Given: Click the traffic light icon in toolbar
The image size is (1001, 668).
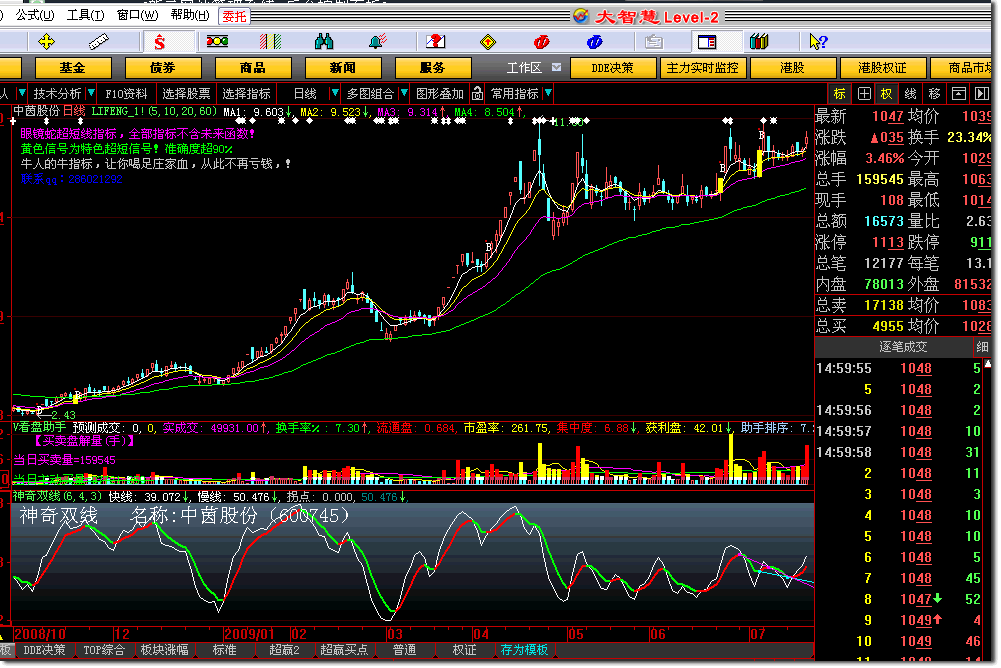Looking at the screenshot, I should click(217, 42).
